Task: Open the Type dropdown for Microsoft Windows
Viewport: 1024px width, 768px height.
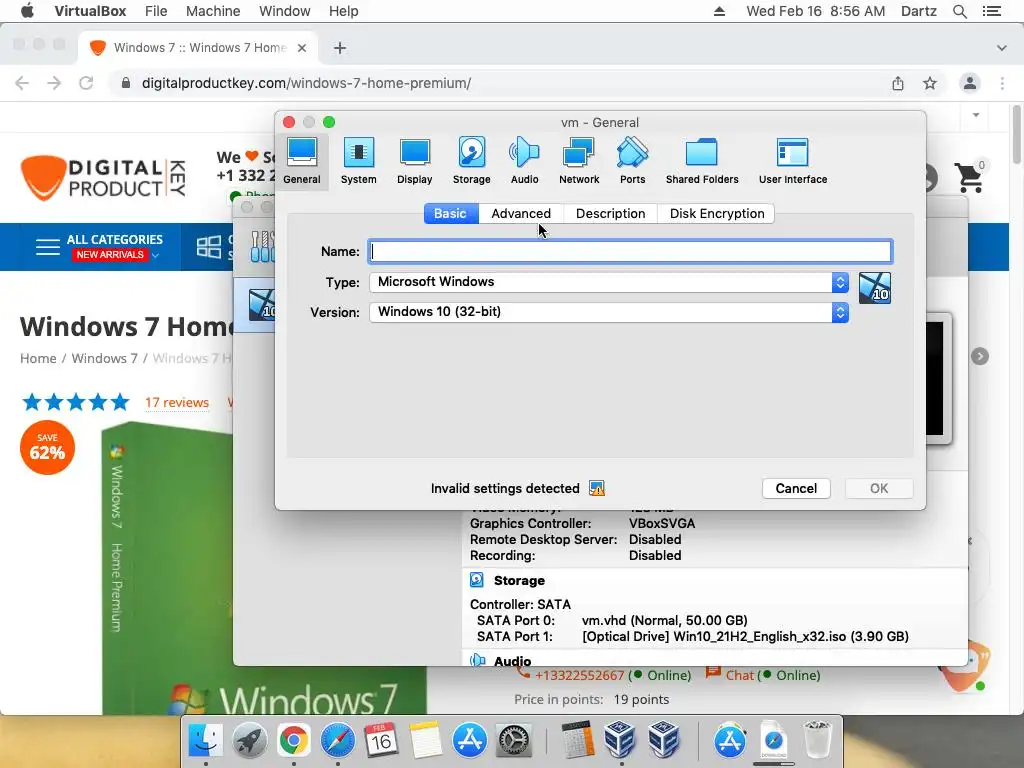Action: pos(609,282)
